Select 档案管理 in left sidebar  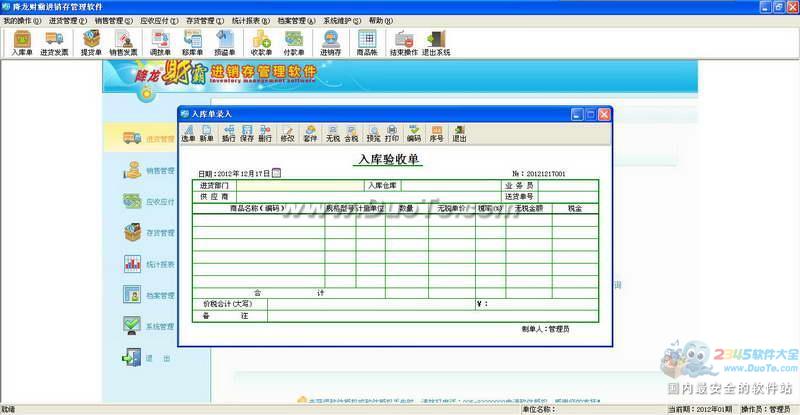pyautogui.click(x=148, y=295)
